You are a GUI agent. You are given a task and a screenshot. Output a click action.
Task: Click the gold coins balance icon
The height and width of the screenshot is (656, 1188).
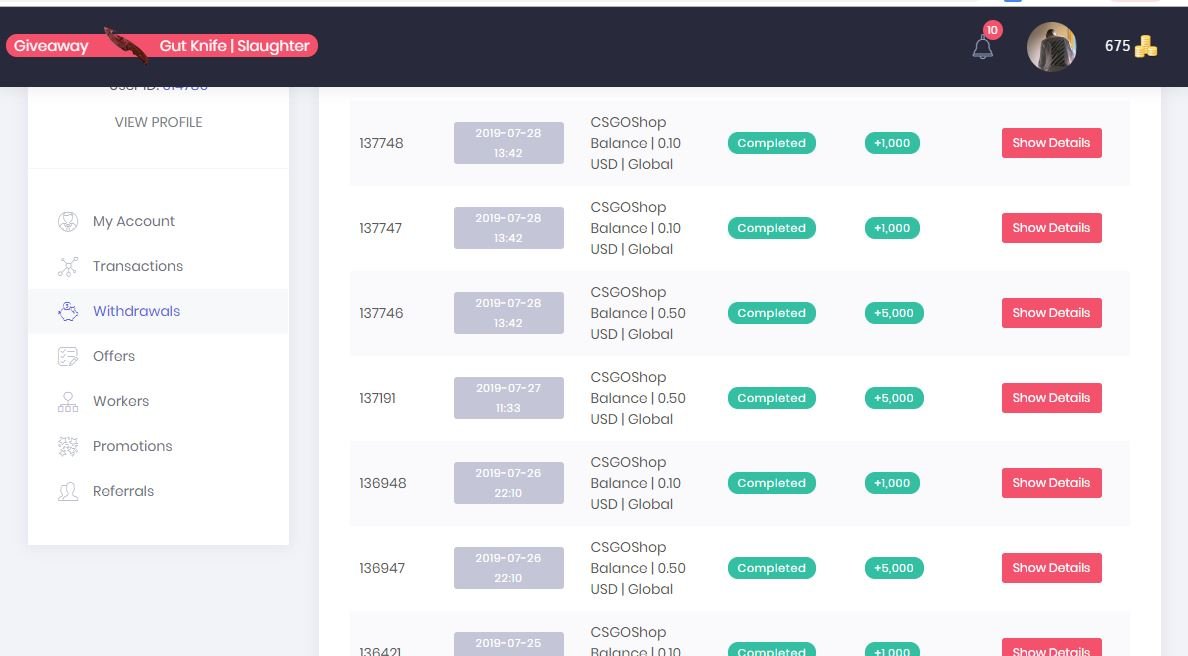[x=1146, y=46]
